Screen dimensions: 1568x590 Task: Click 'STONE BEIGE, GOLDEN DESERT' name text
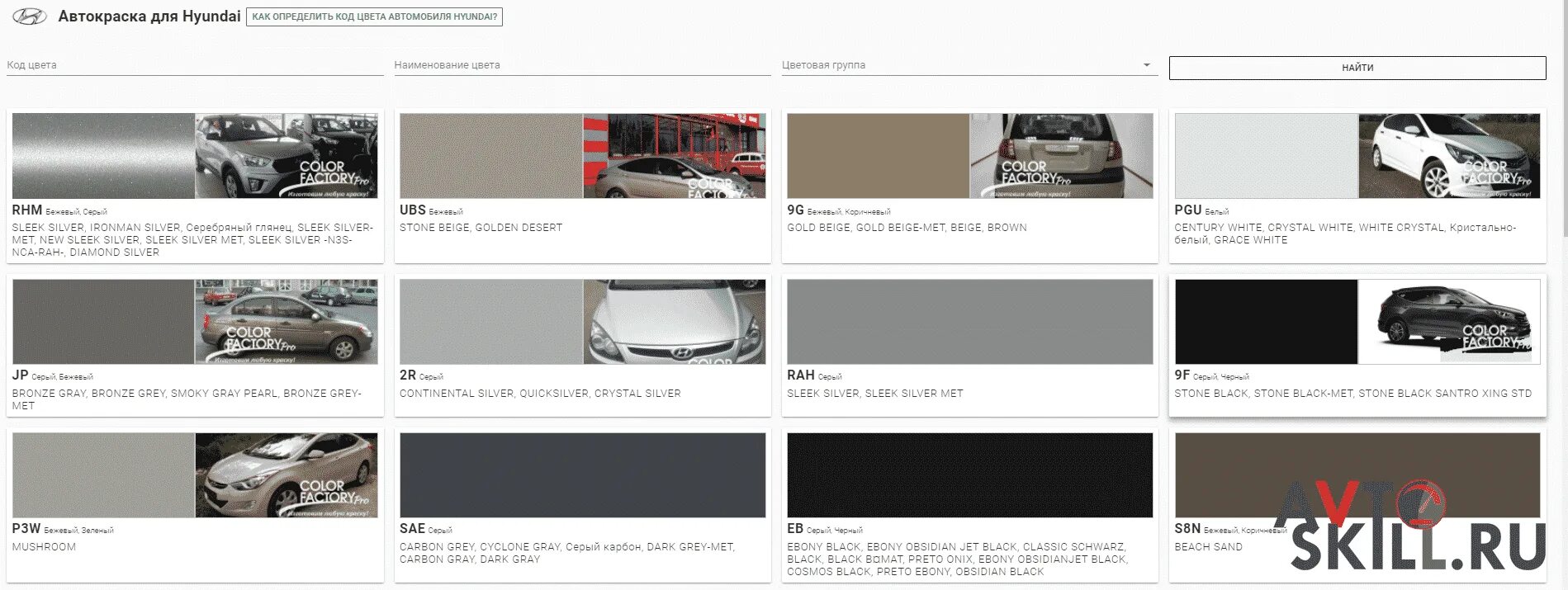point(481,228)
